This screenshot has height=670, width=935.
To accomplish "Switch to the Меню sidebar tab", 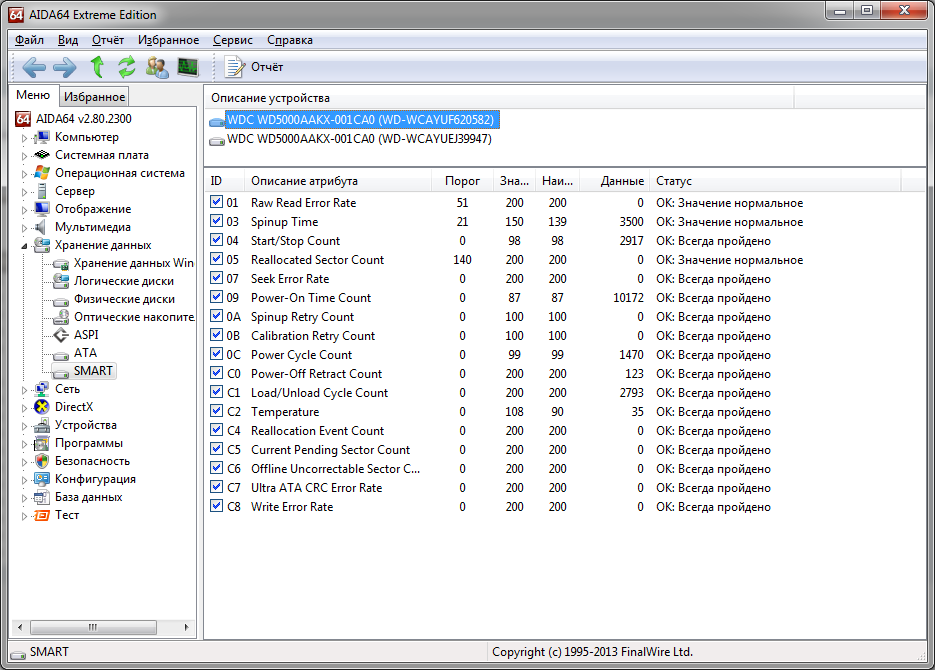I will (x=33, y=95).
